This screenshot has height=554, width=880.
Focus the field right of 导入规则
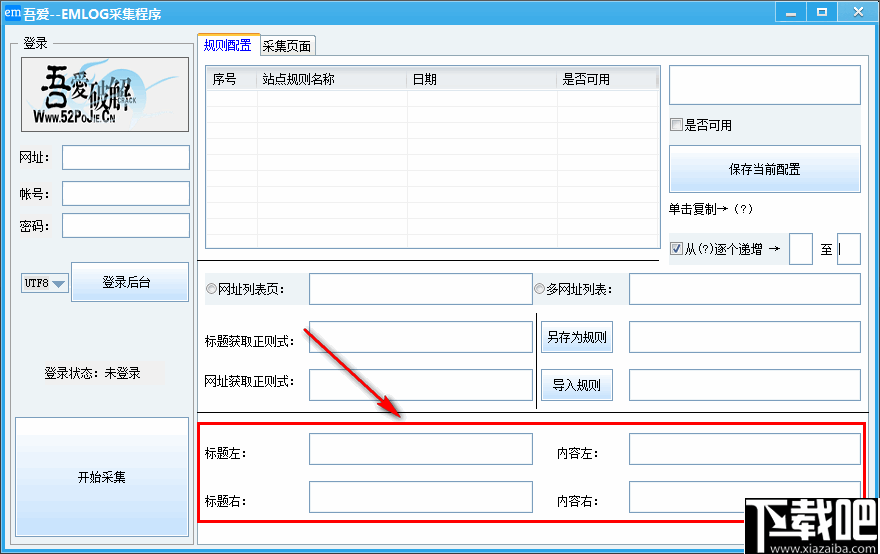coord(744,385)
